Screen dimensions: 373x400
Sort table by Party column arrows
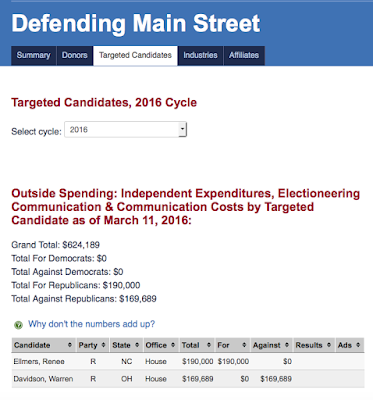click(x=103, y=345)
